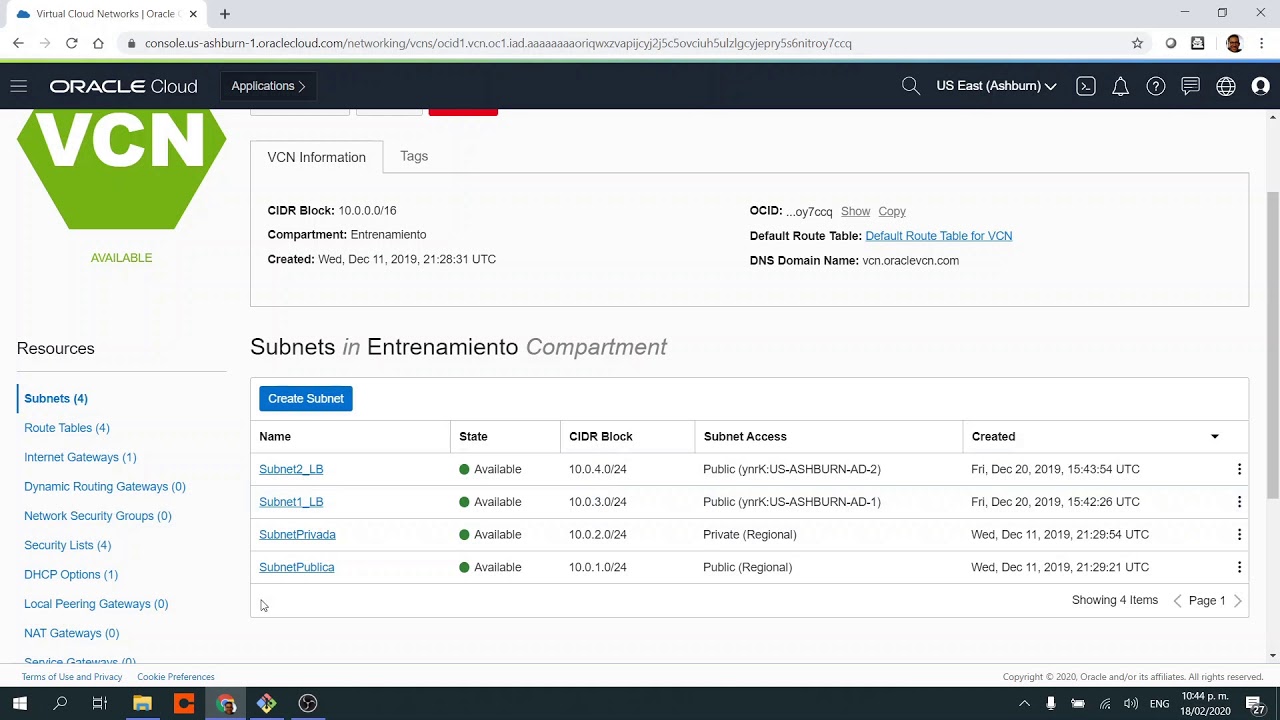Show hidden system tray icons
The image size is (1280, 720).
pos(1023,704)
